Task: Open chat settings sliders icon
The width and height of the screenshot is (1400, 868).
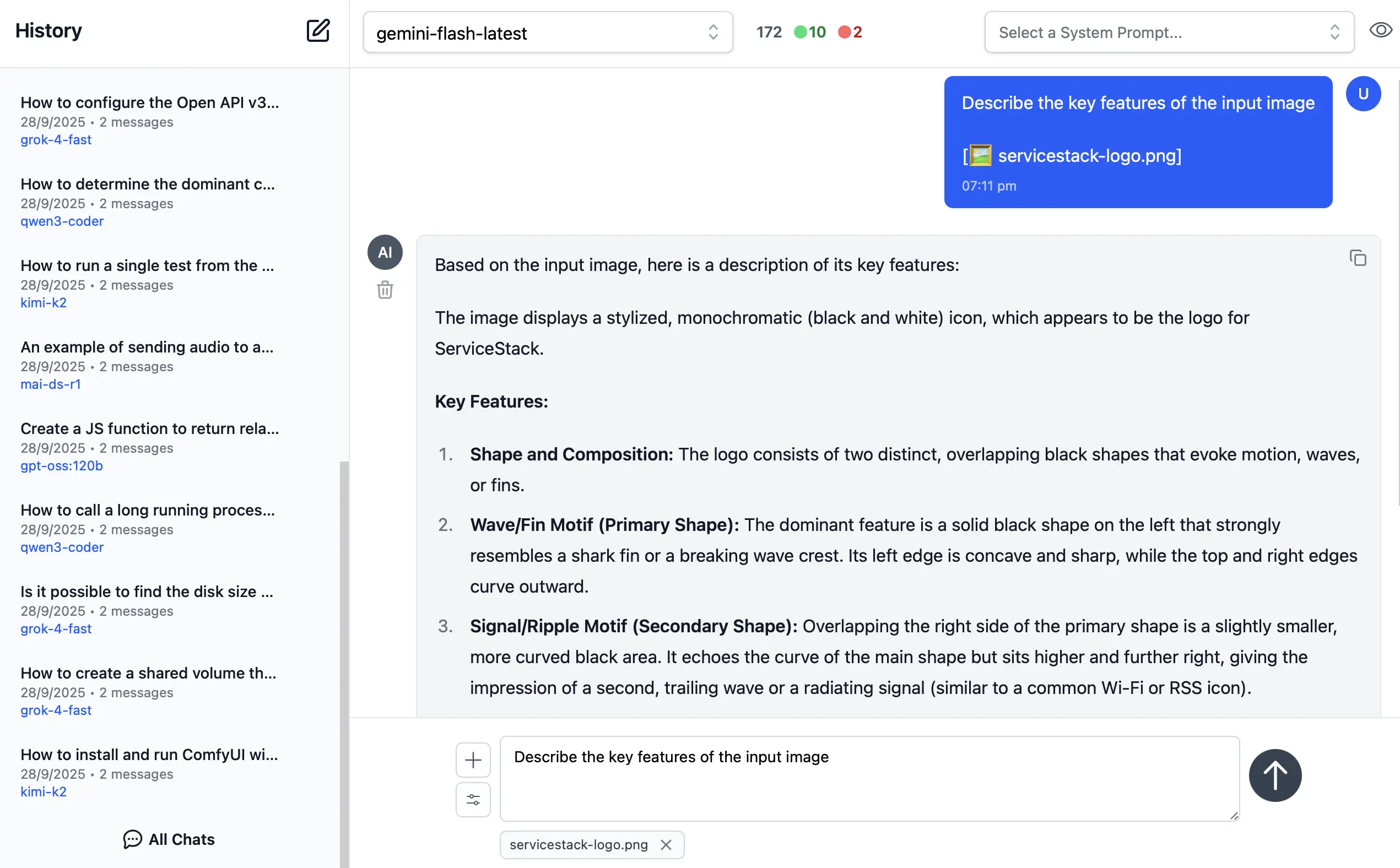Action: pyautogui.click(x=473, y=800)
